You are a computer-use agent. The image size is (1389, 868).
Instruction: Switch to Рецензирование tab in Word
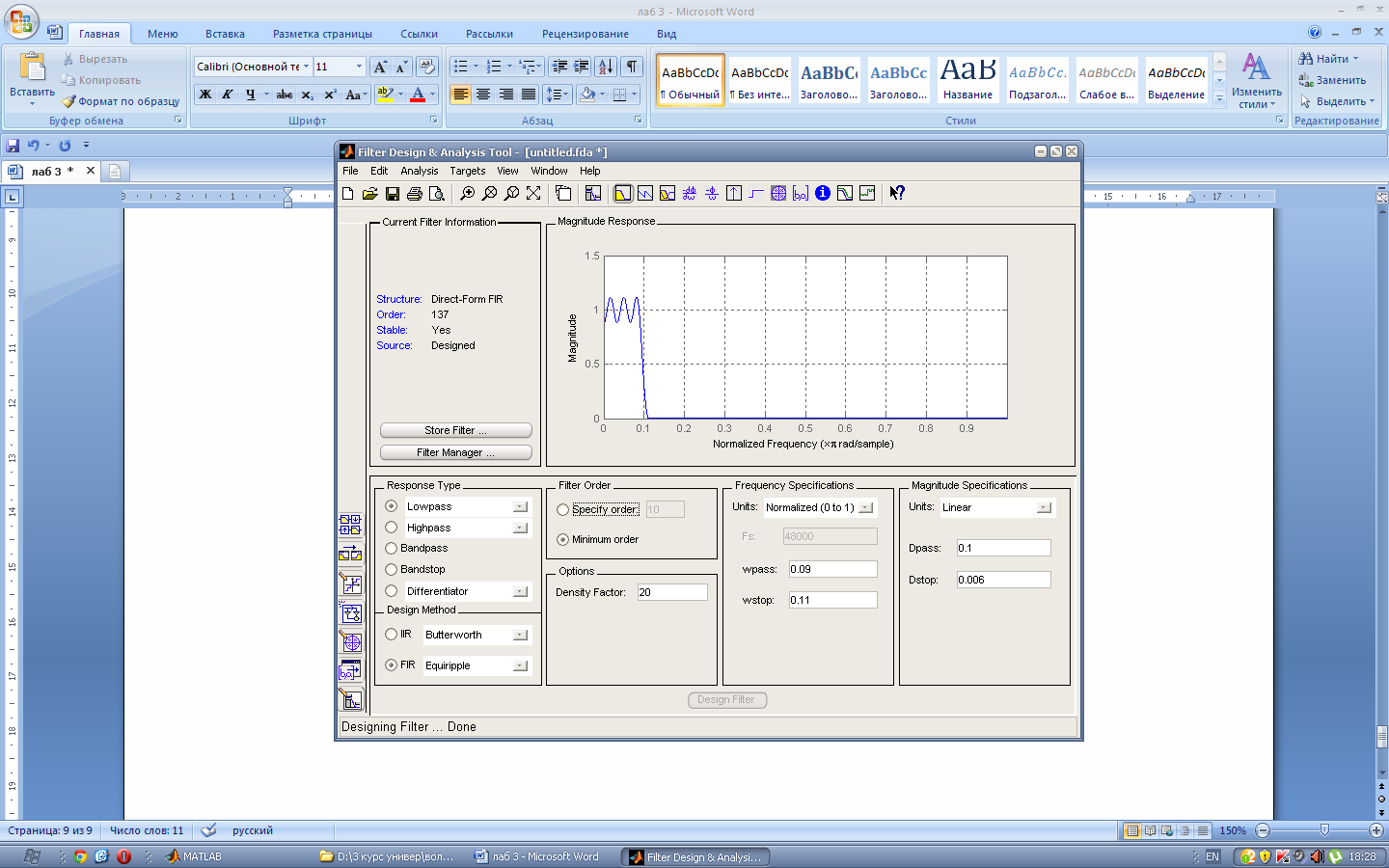coord(586,34)
